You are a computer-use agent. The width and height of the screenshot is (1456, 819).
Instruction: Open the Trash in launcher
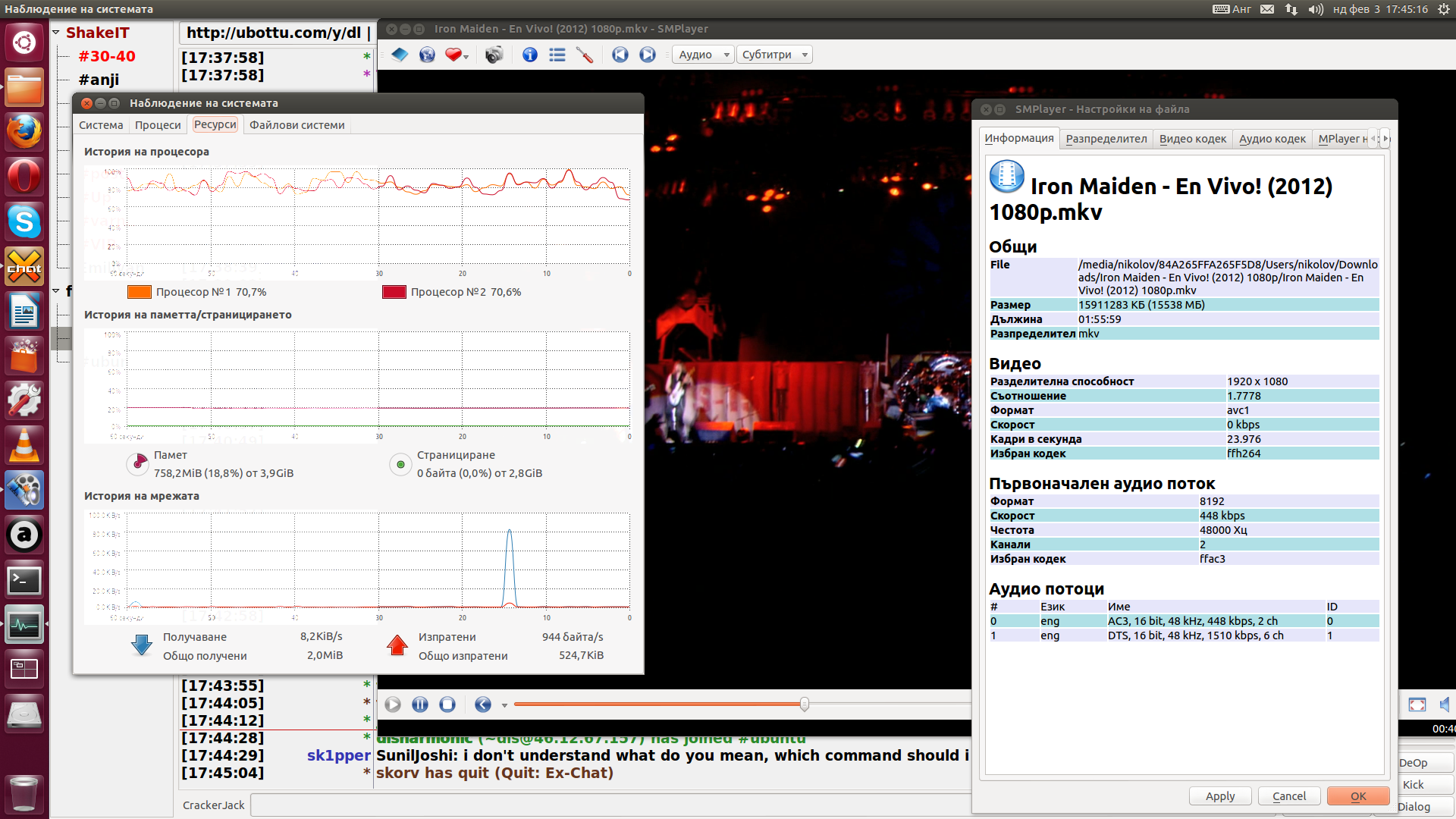24,793
